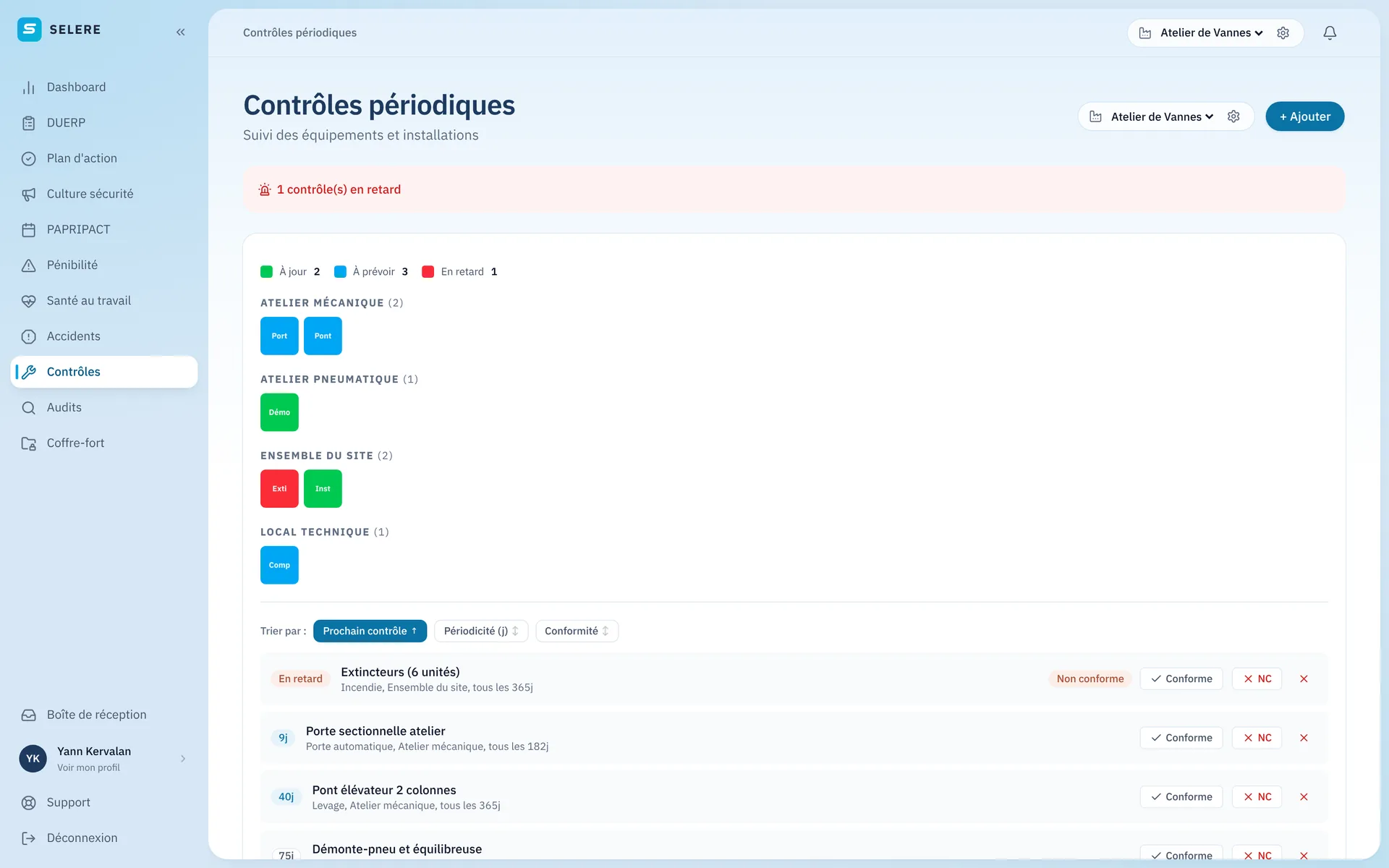Mark Extincteurs as Conforme

[1181, 678]
